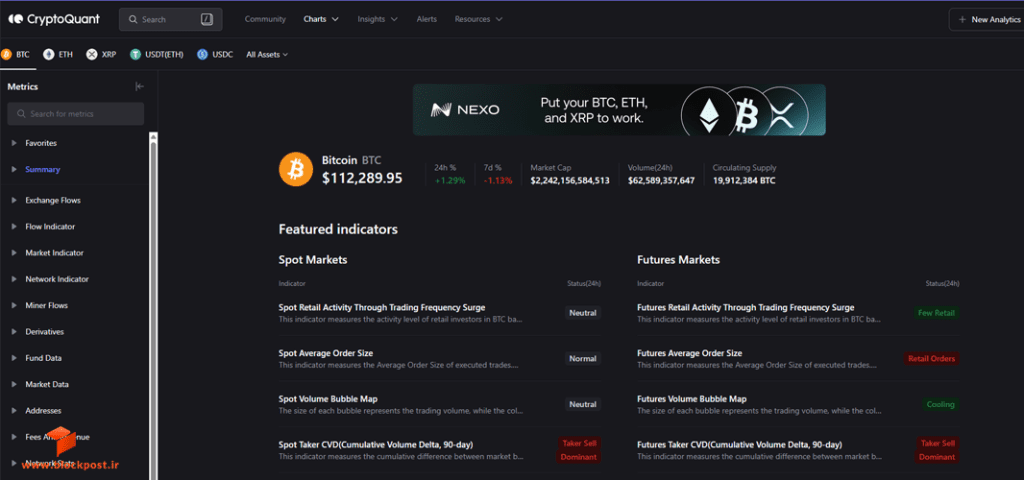This screenshot has height=480, width=1024.
Task: Open Spot Volume Bubble Map indicator
Action: (x=328, y=399)
